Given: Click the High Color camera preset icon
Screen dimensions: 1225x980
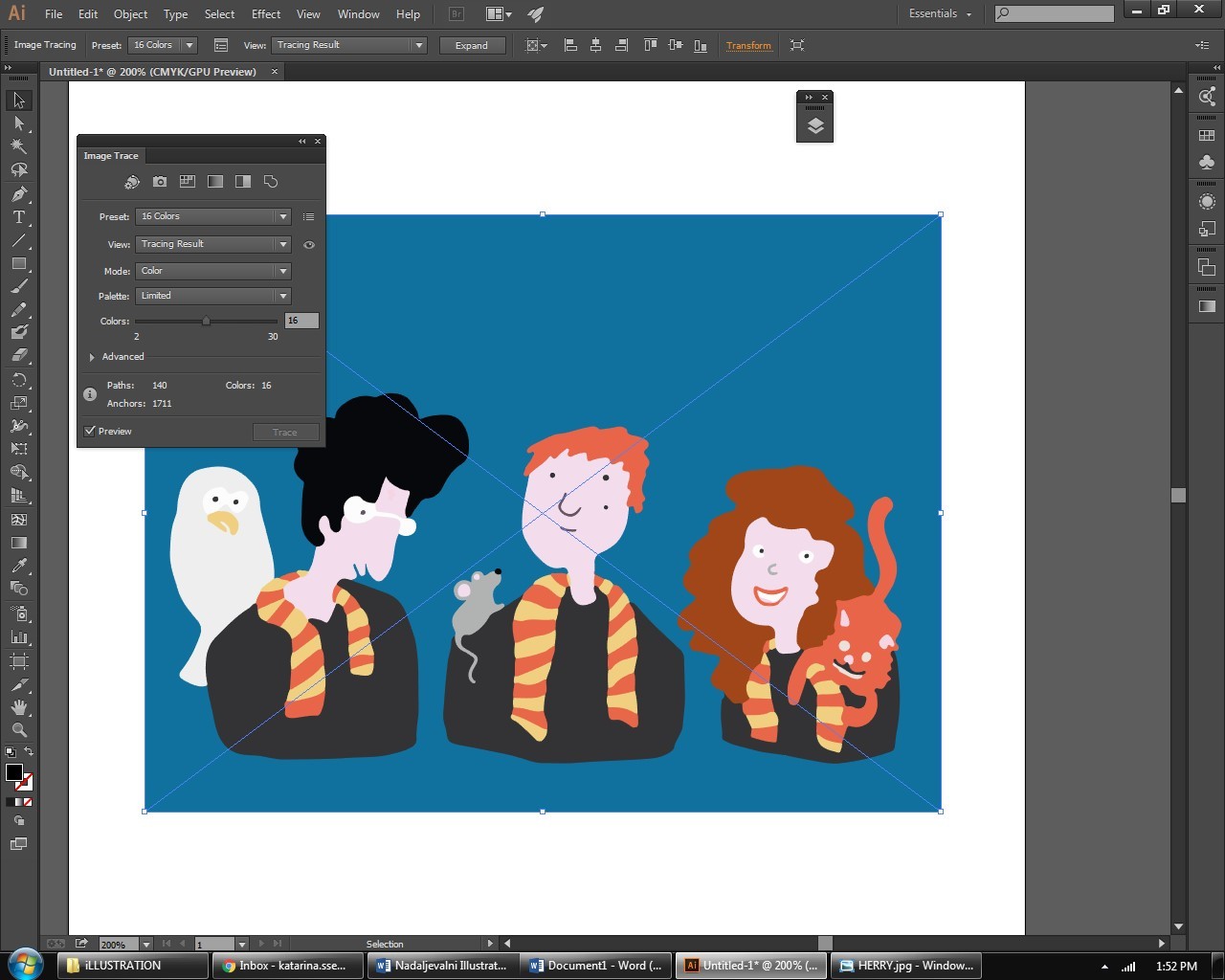Looking at the screenshot, I should point(160,182).
